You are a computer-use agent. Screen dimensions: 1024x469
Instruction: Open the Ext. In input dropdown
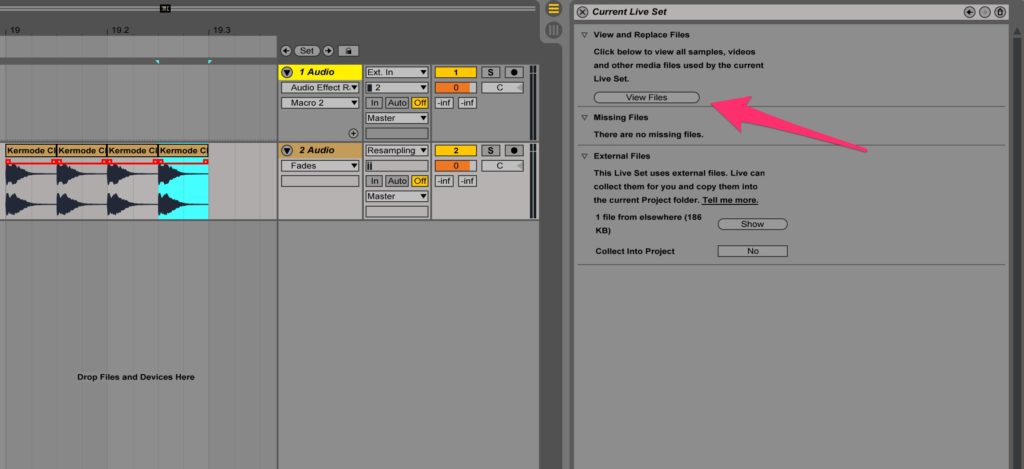click(x=396, y=73)
